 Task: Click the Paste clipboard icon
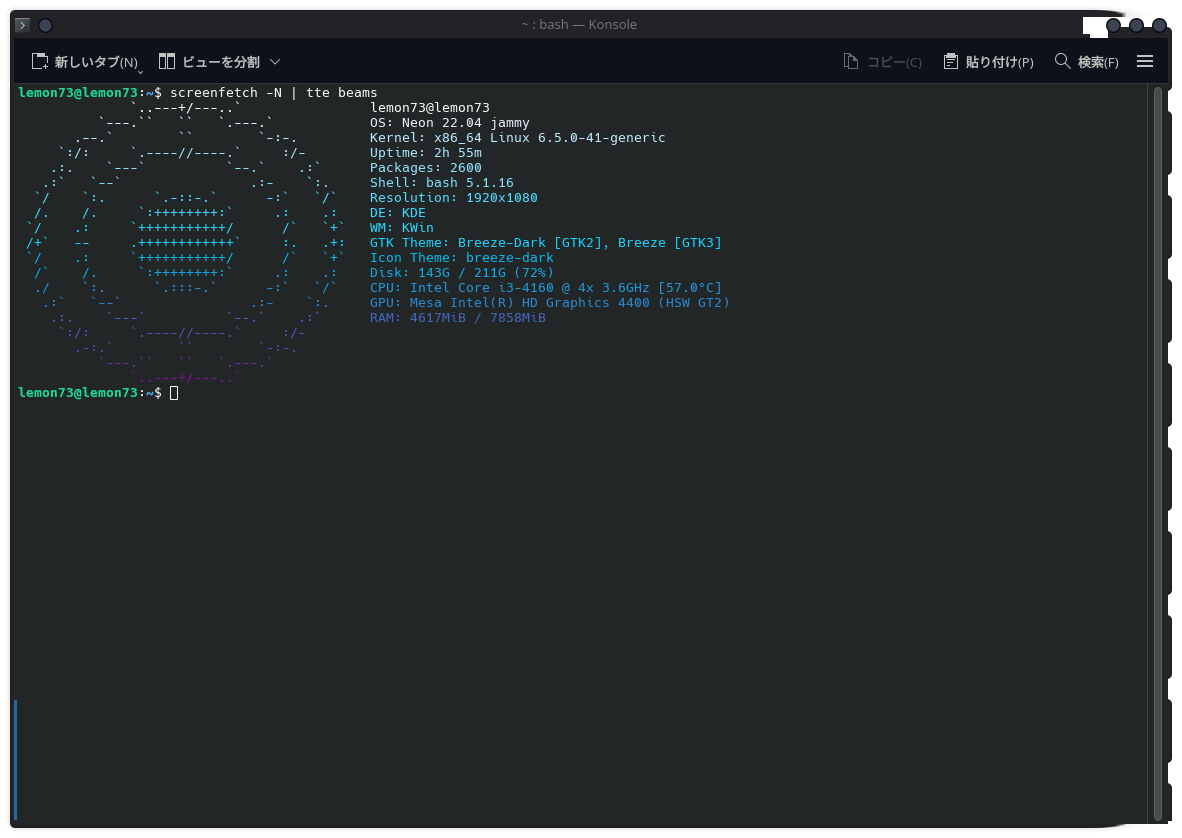pyautogui.click(x=949, y=60)
